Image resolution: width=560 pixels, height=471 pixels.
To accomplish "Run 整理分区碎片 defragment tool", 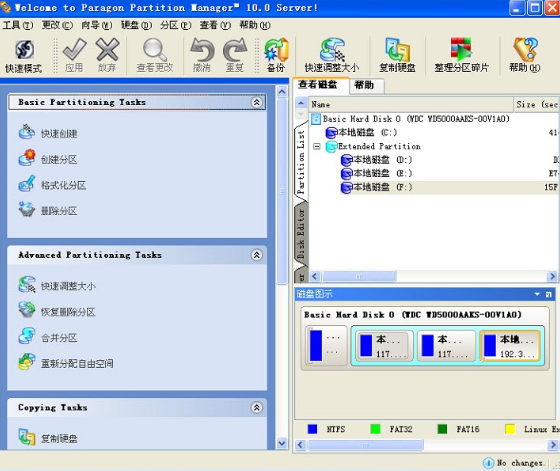I will click(461, 56).
